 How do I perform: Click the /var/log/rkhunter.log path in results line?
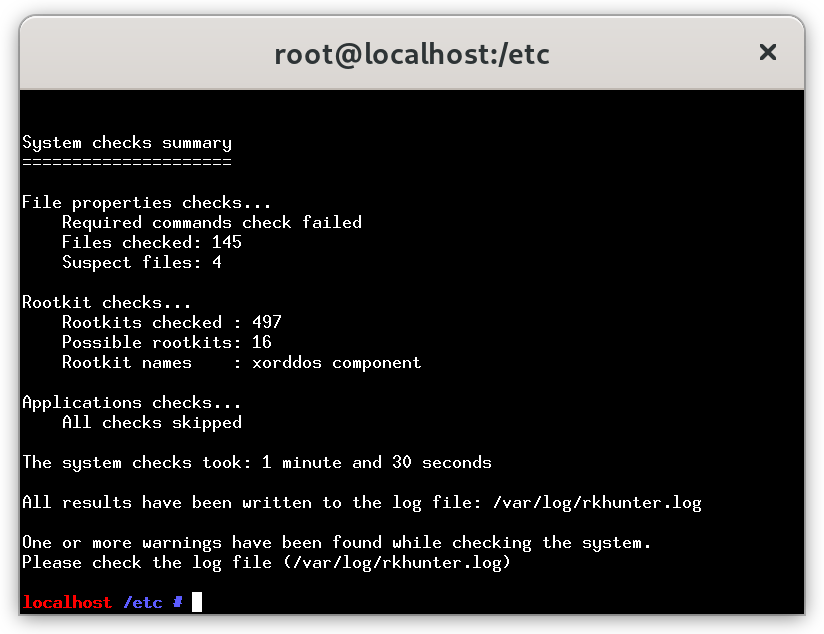[x=597, y=503]
